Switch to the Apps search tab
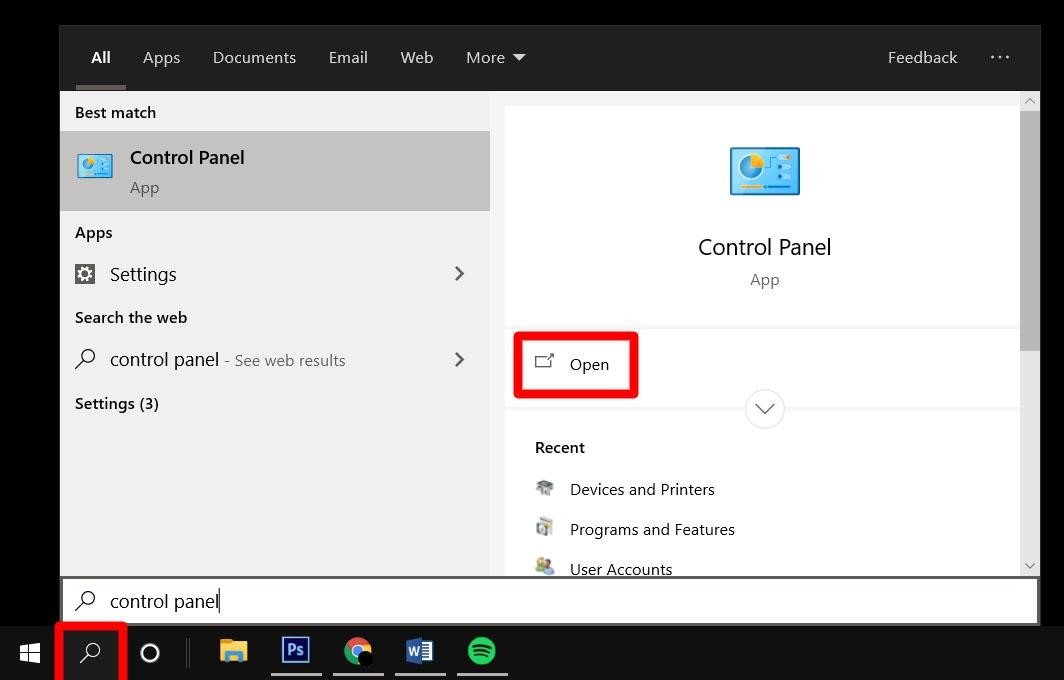 click(x=161, y=57)
